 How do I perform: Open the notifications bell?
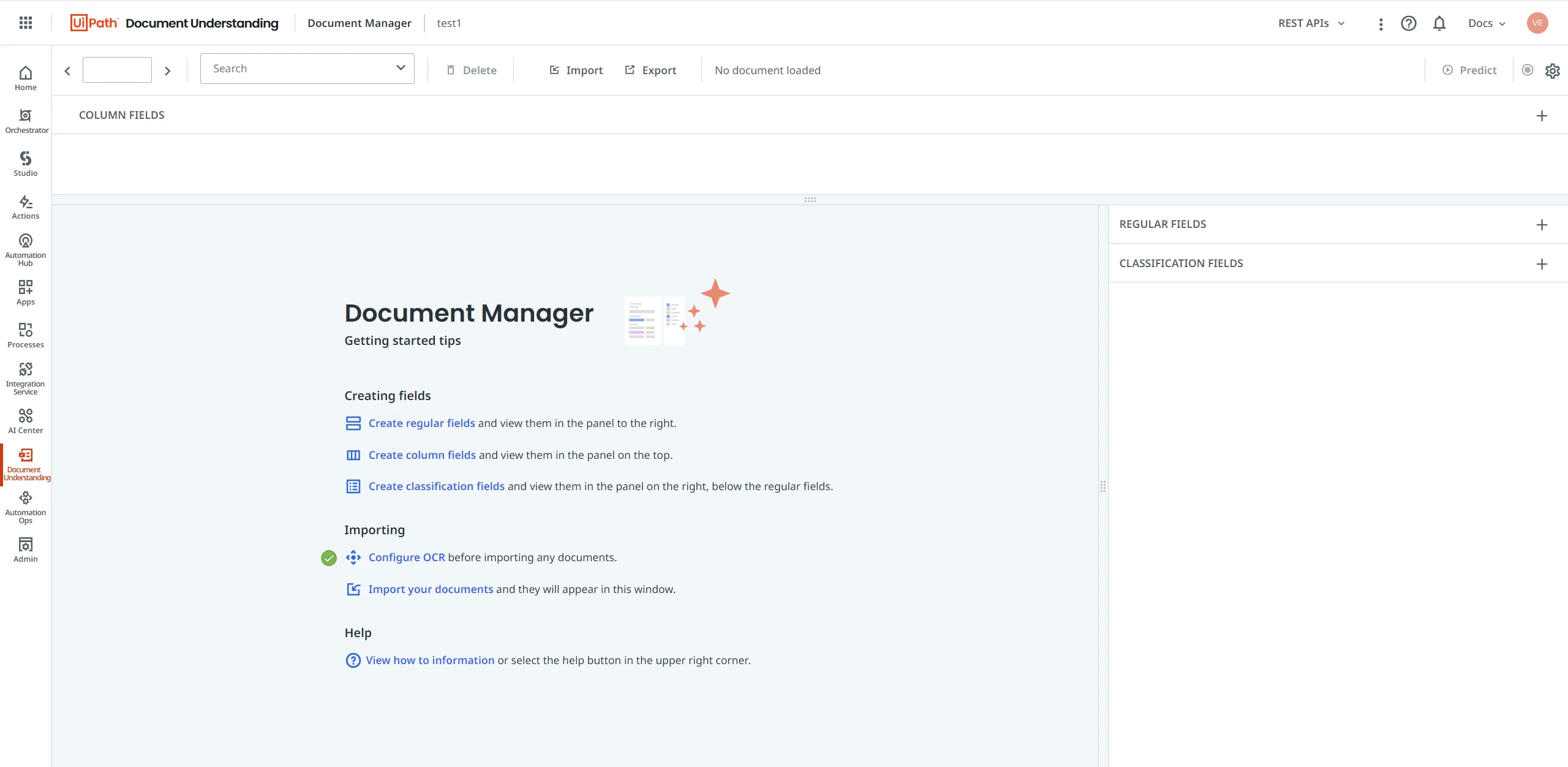1439,23
